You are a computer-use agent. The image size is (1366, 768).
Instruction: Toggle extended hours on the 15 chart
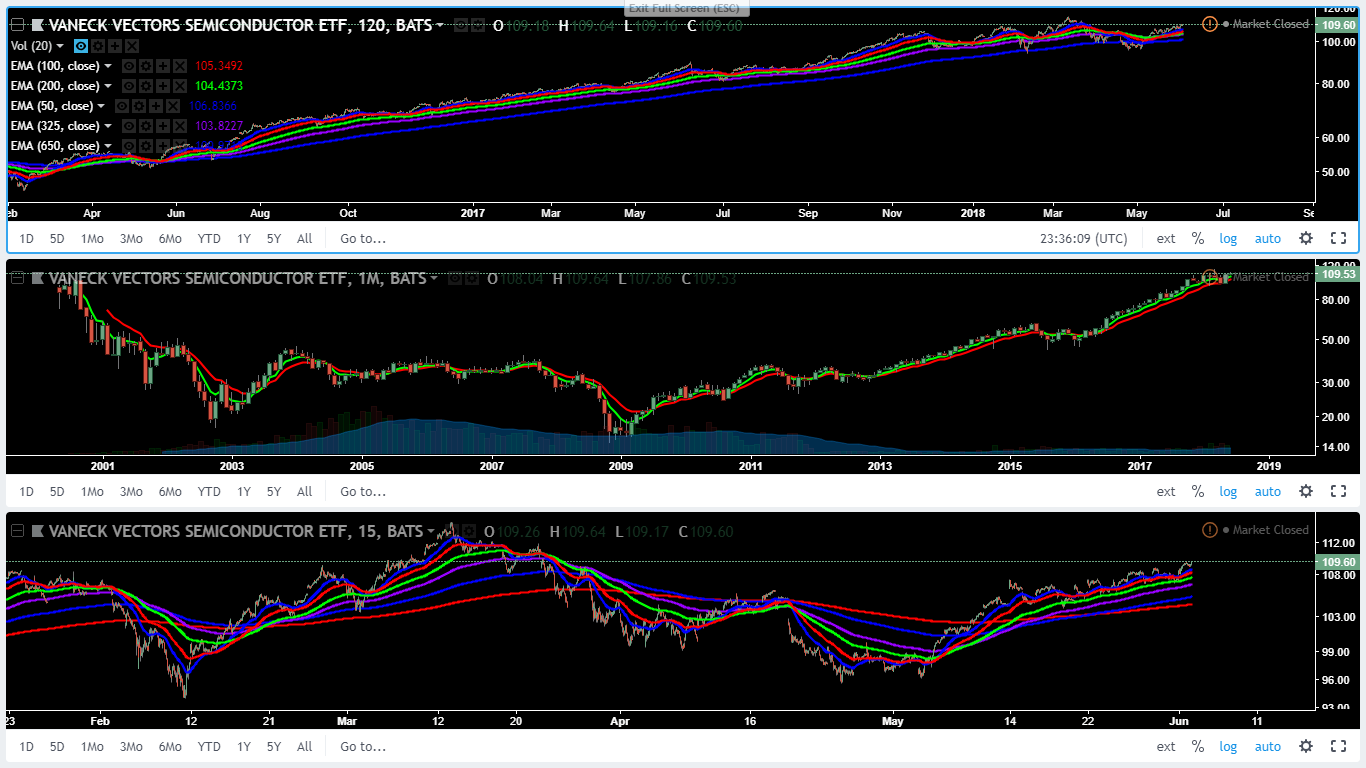tap(1166, 746)
